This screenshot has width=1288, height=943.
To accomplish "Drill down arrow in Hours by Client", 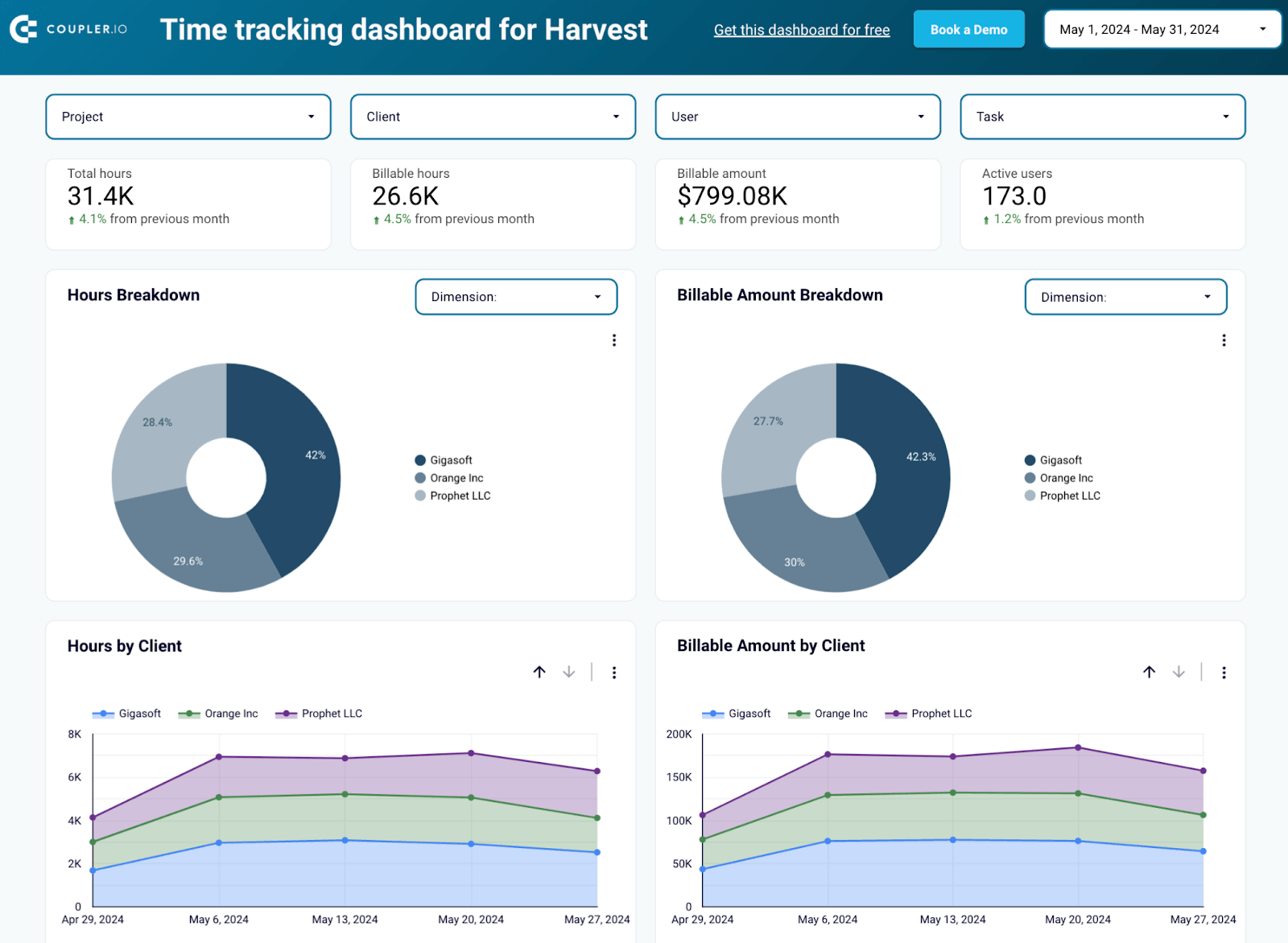I will click(x=569, y=672).
